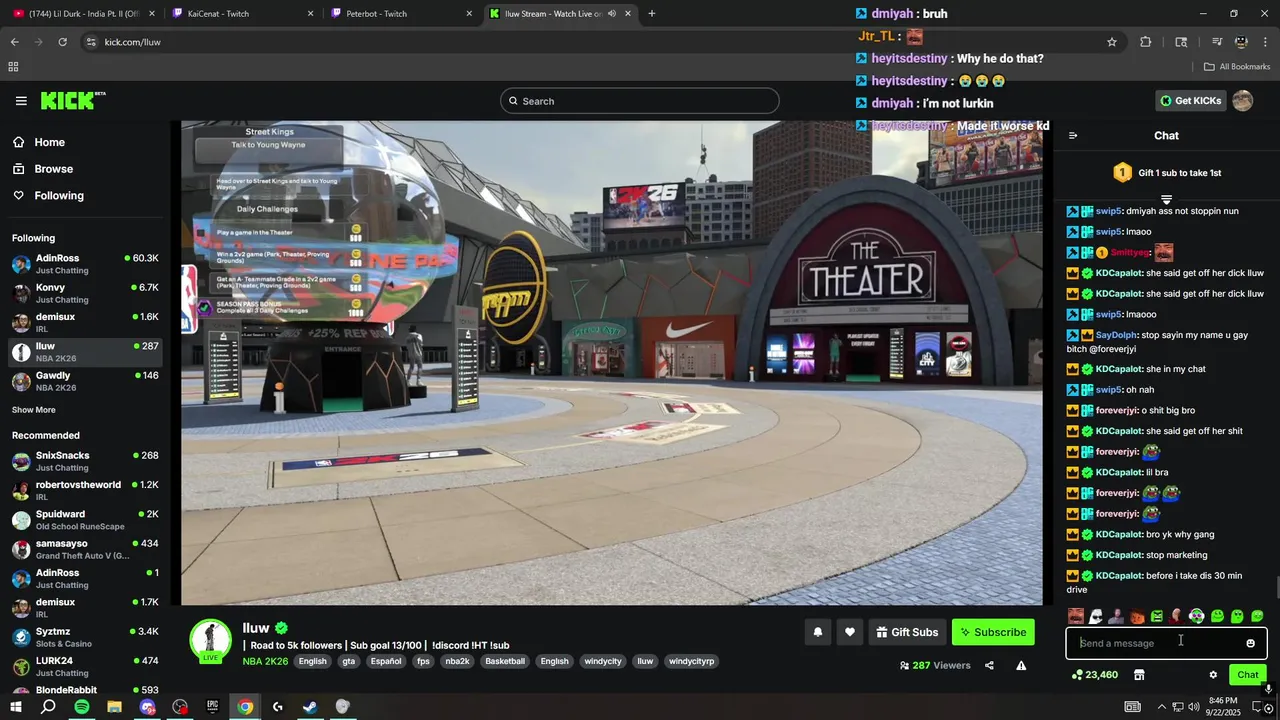
Task: Type in the Send a message field
Action: point(1156,643)
